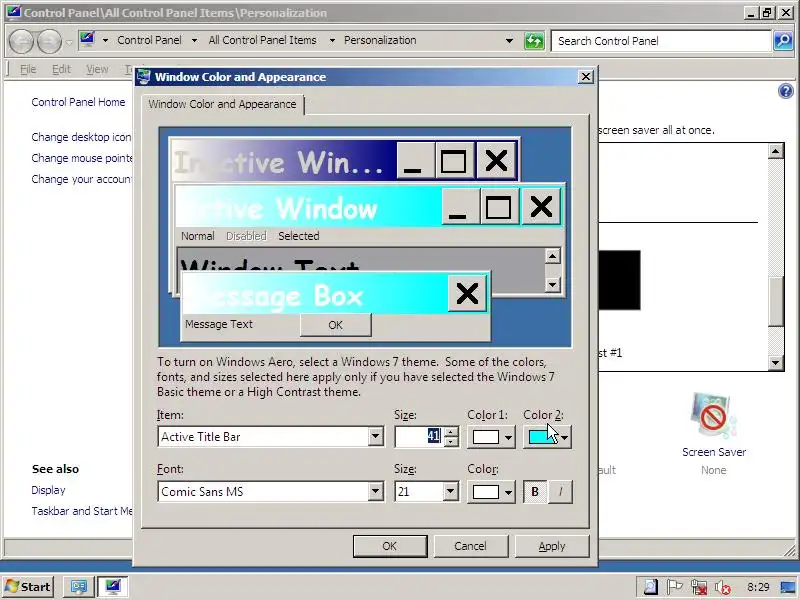Expand the Color 1 dropdown arrow
This screenshot has width=800, height=600.
[508, 437]
